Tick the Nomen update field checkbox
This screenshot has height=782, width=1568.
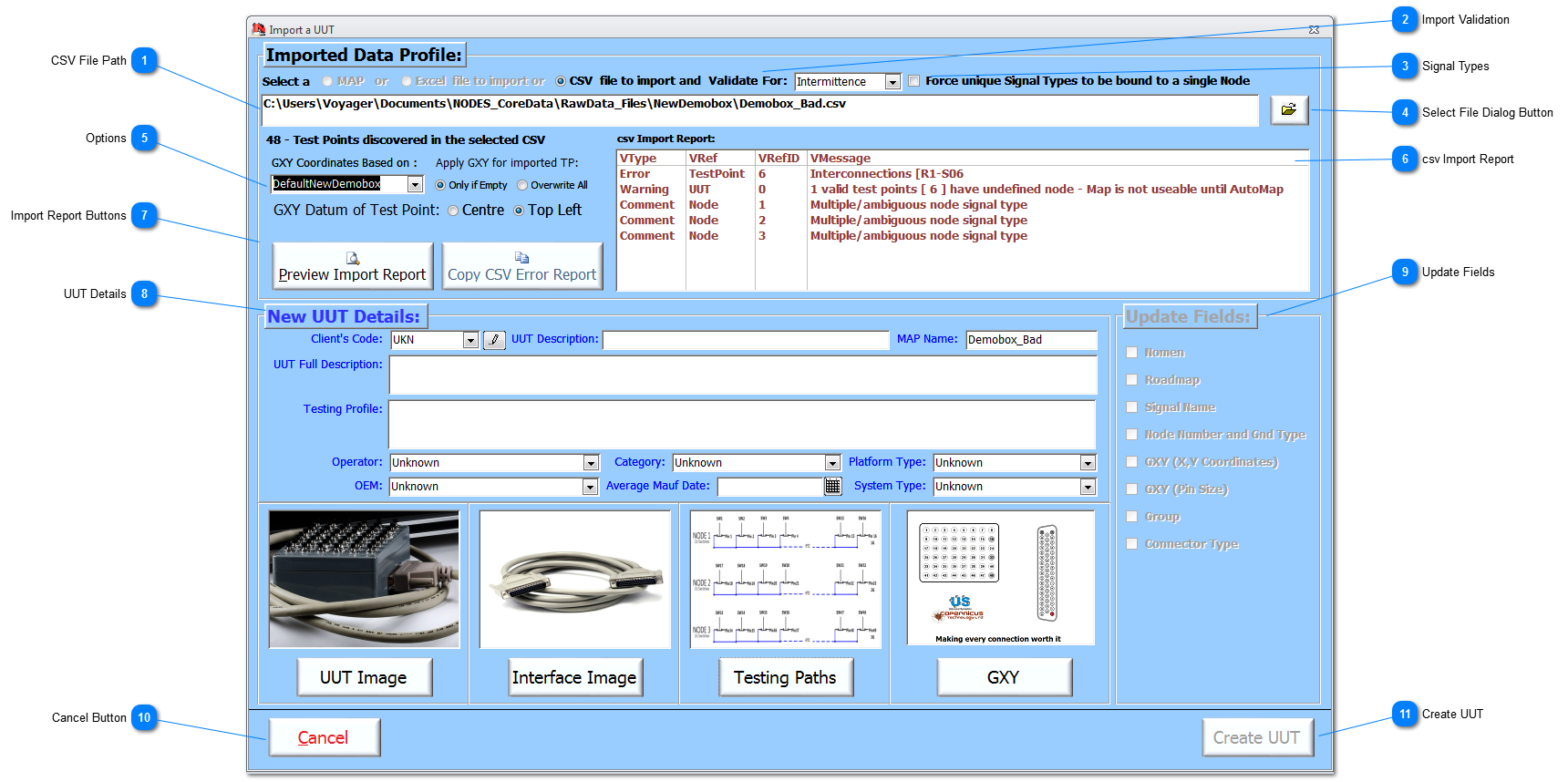pos(1132,352)
